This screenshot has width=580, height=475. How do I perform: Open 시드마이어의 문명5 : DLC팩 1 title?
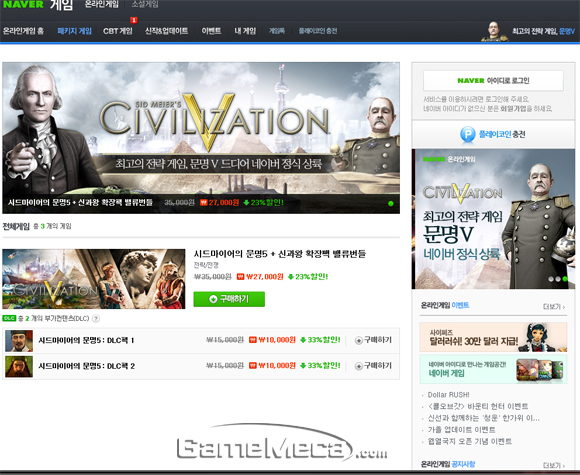(x=87, y=340)
